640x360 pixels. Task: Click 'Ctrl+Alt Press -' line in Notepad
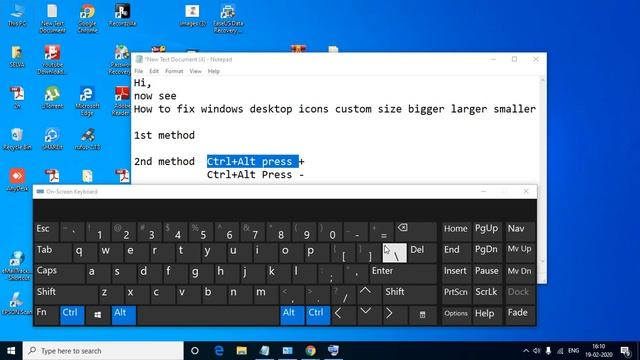pyautogui.click(x=255, y=175)
